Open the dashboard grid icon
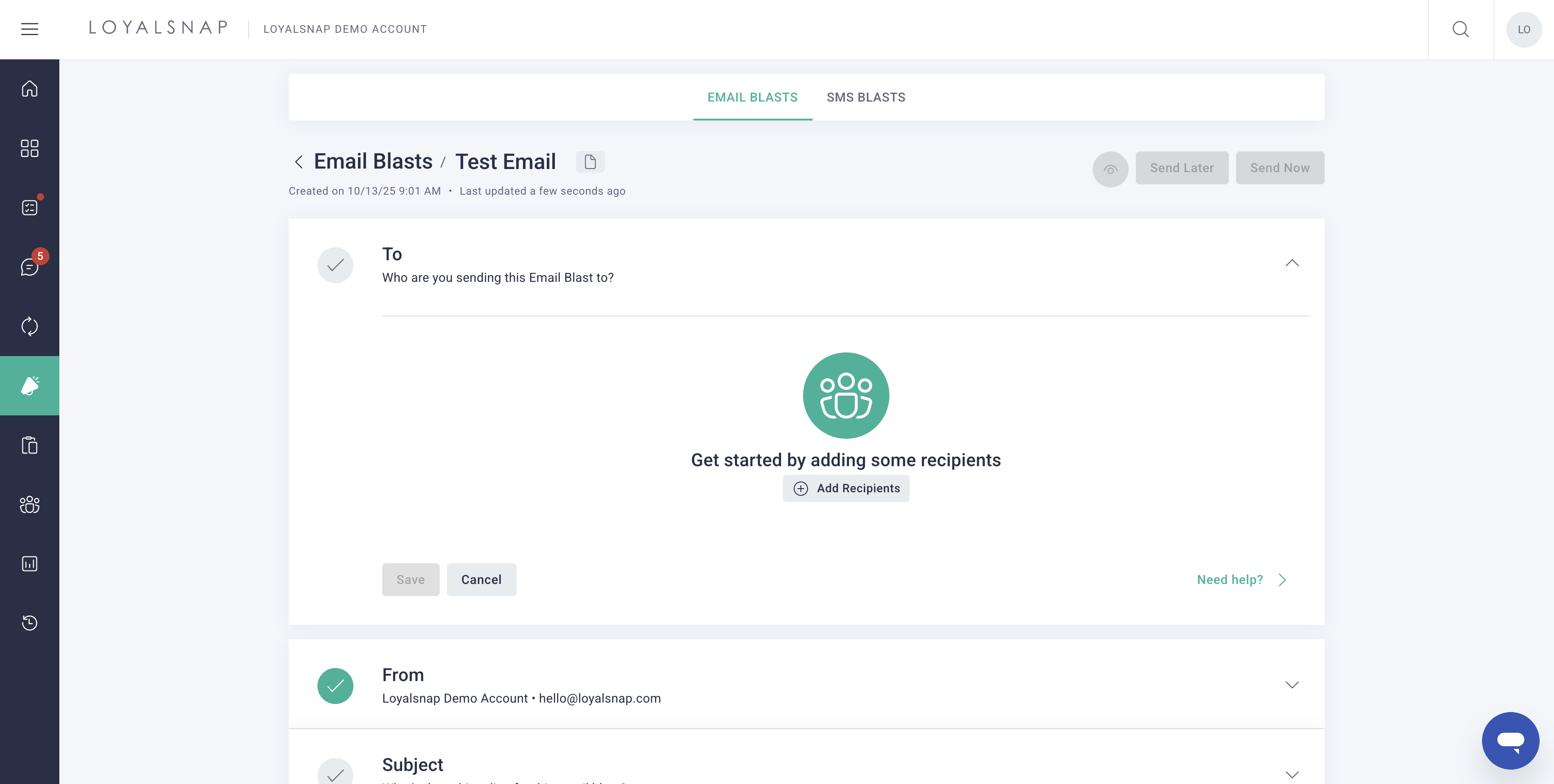Image resolution: width=1554 pixels, height=784 pixels. click(30, 148)
